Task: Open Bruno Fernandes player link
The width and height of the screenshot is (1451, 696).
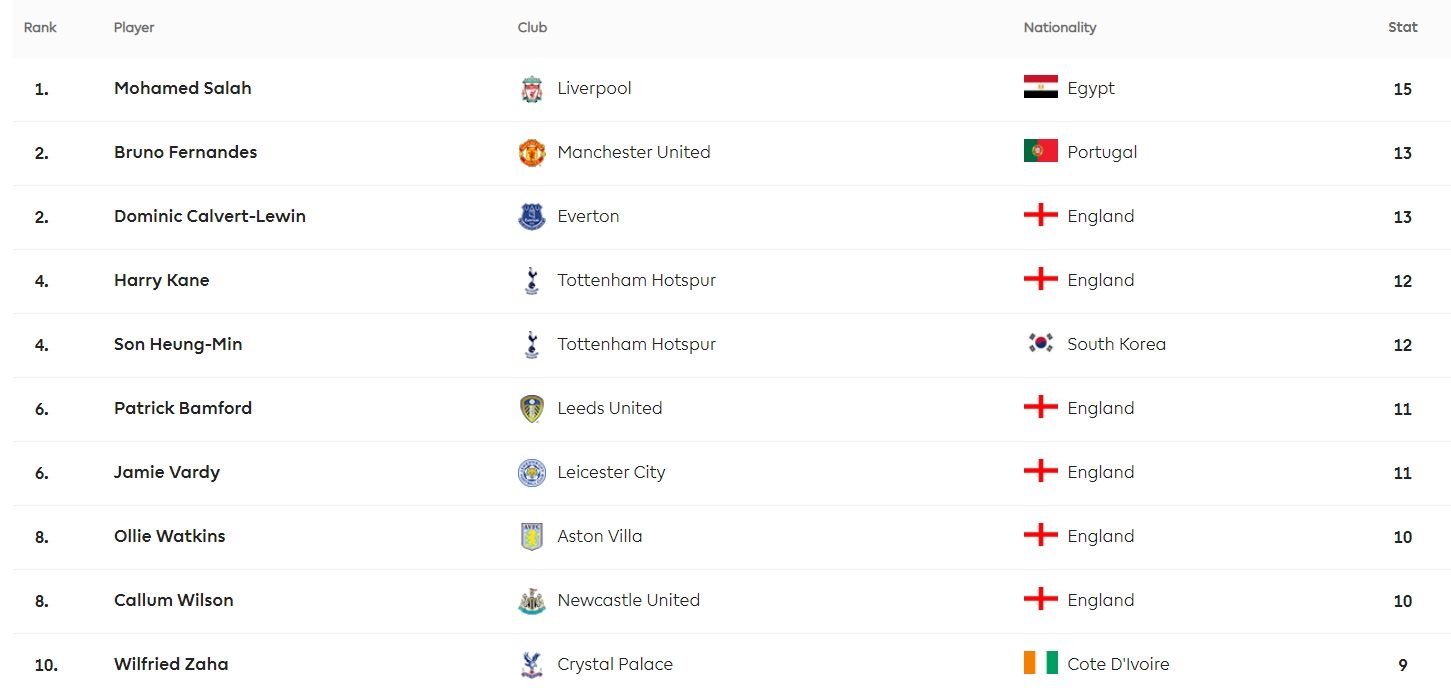Action: [x=185, y=152]
